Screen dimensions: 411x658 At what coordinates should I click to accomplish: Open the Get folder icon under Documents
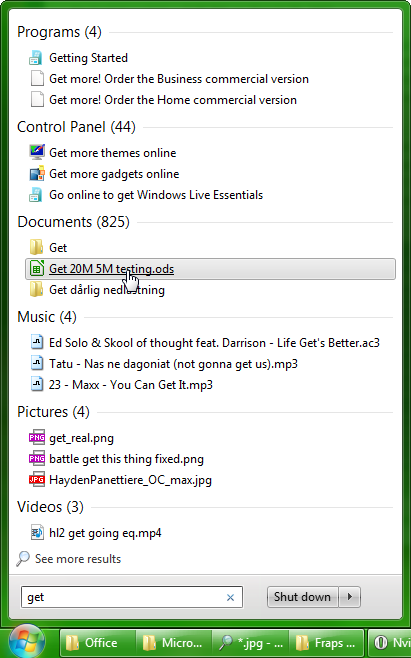(37, 248)
